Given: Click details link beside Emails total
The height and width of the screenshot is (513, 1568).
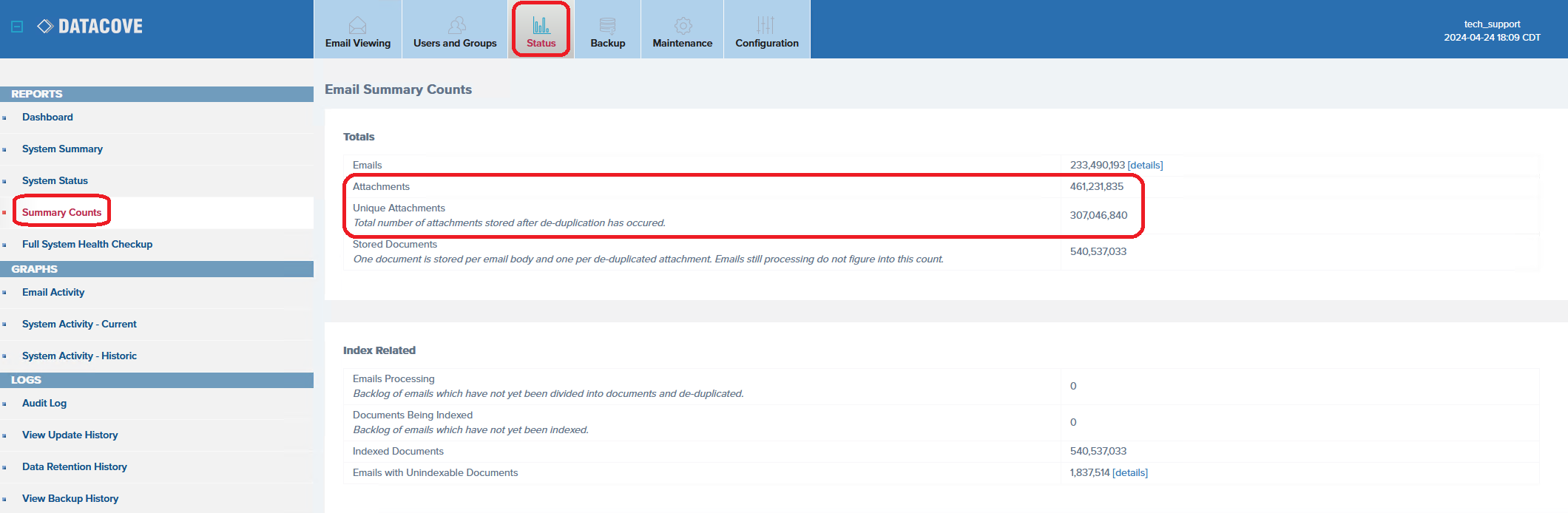Looking at the screenshot, I should pyautogui.click(x=1145, y=165).
